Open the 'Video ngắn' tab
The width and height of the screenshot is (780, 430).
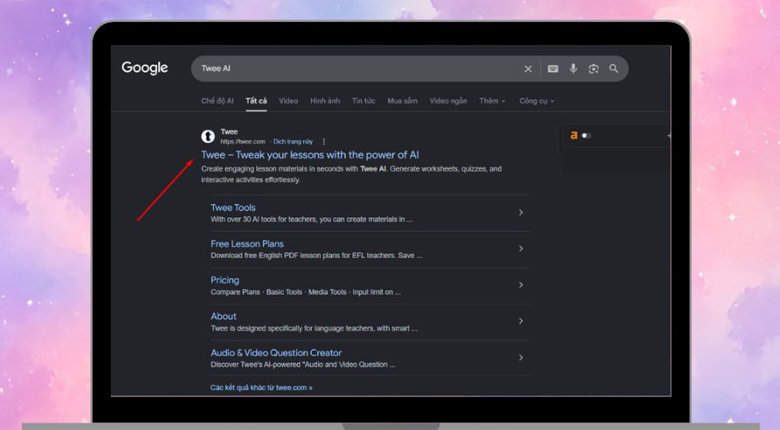(448, 101)
